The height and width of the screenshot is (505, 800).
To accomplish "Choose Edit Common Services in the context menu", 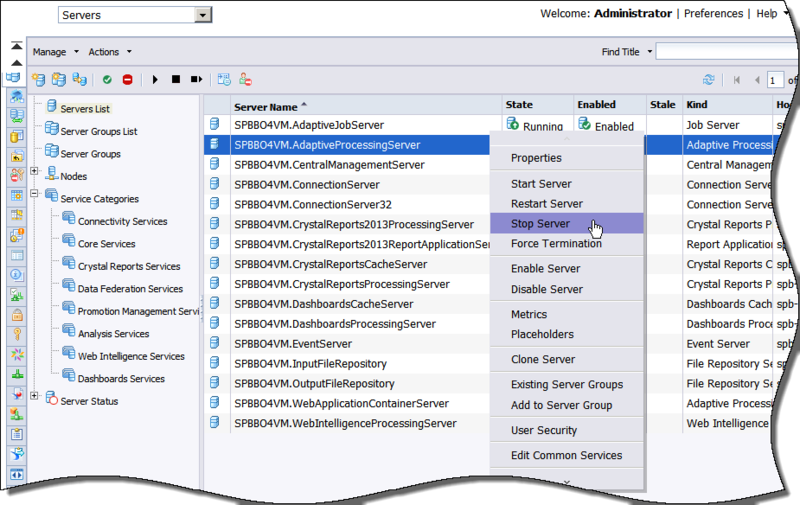I will (x=566, y=455).
